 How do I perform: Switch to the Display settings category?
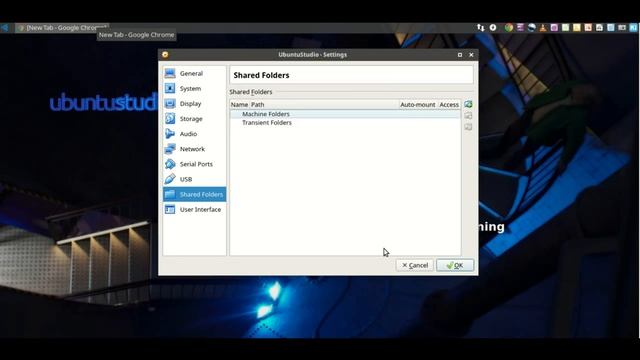(x=194, y=104)
